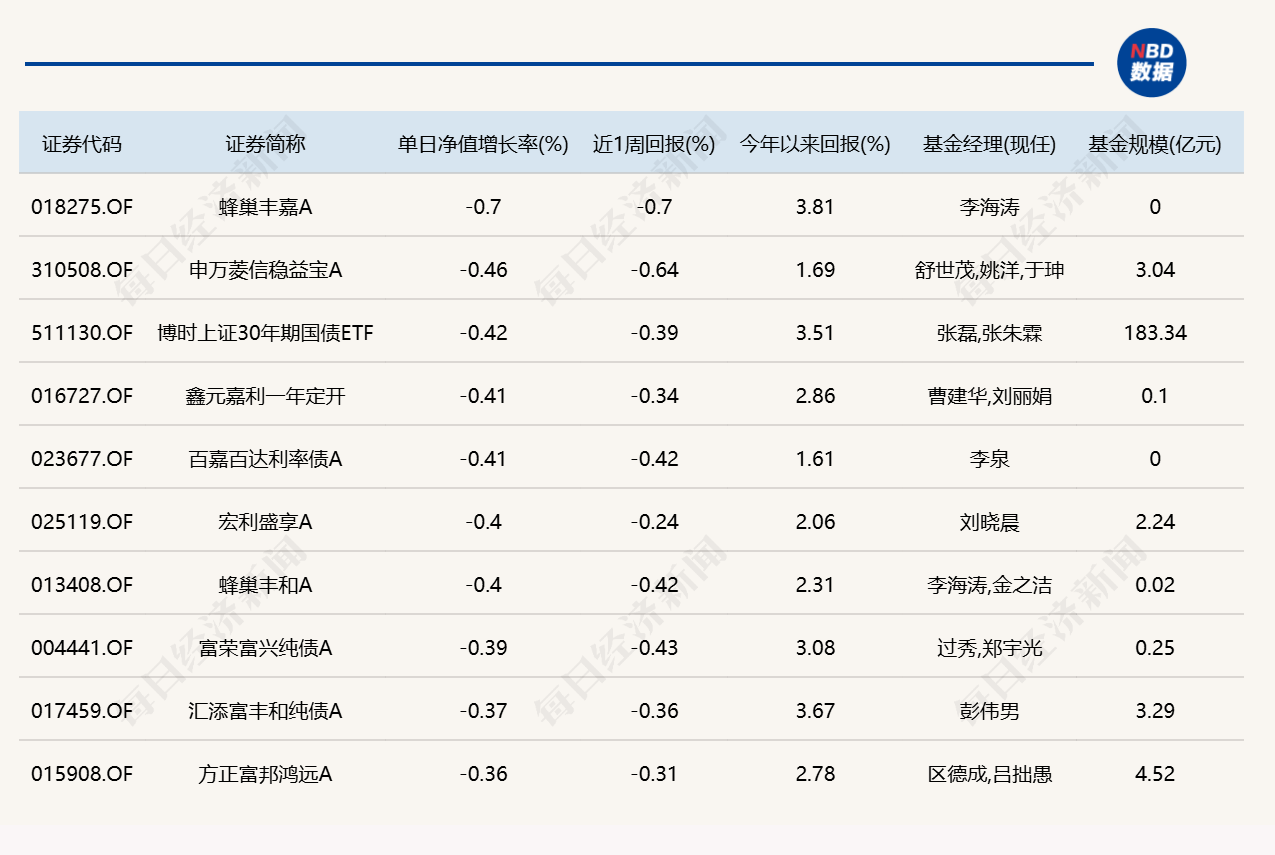Select manager 李泉
Image resolution: width=1275 pixels, height=855 pixels.
[x=989, y=460]
